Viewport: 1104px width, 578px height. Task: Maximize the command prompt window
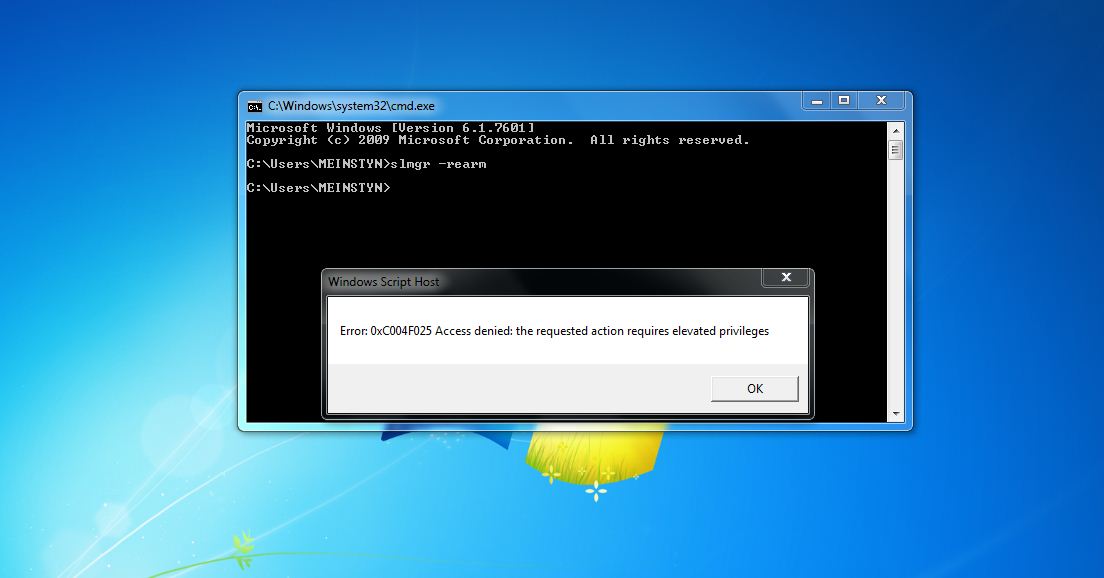(845, 100)
